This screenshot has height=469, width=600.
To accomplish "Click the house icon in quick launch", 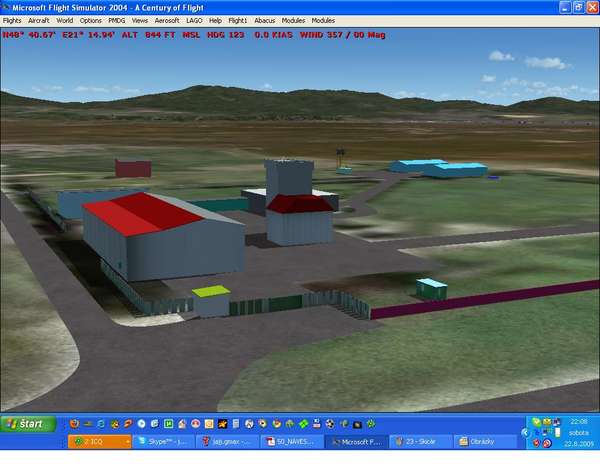I will pos(182,424).
